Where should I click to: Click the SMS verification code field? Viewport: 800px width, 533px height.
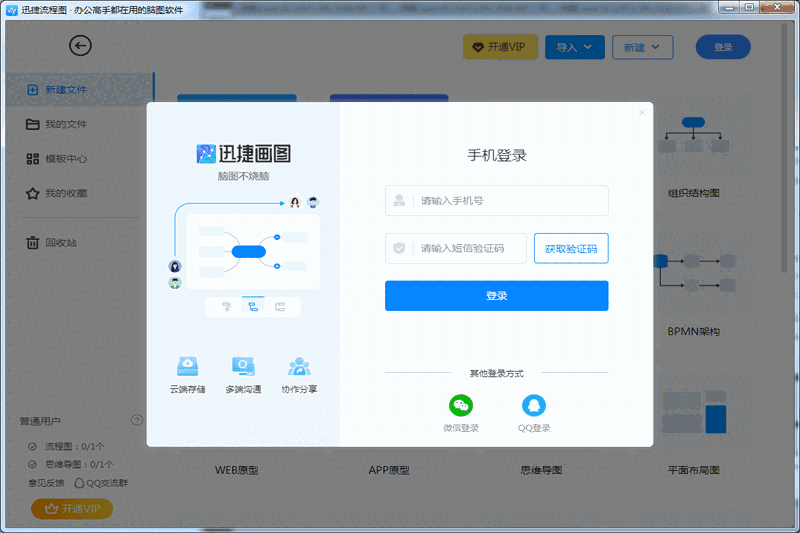click(456, 248)
